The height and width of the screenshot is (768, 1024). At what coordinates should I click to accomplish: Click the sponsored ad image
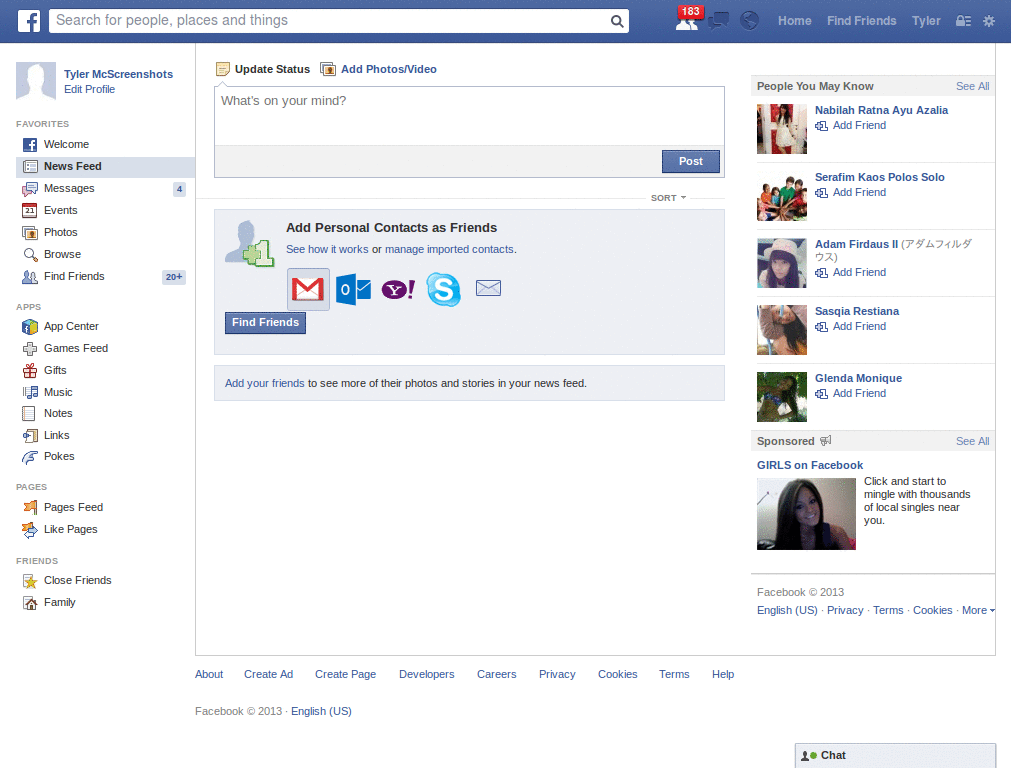[806, 514]
